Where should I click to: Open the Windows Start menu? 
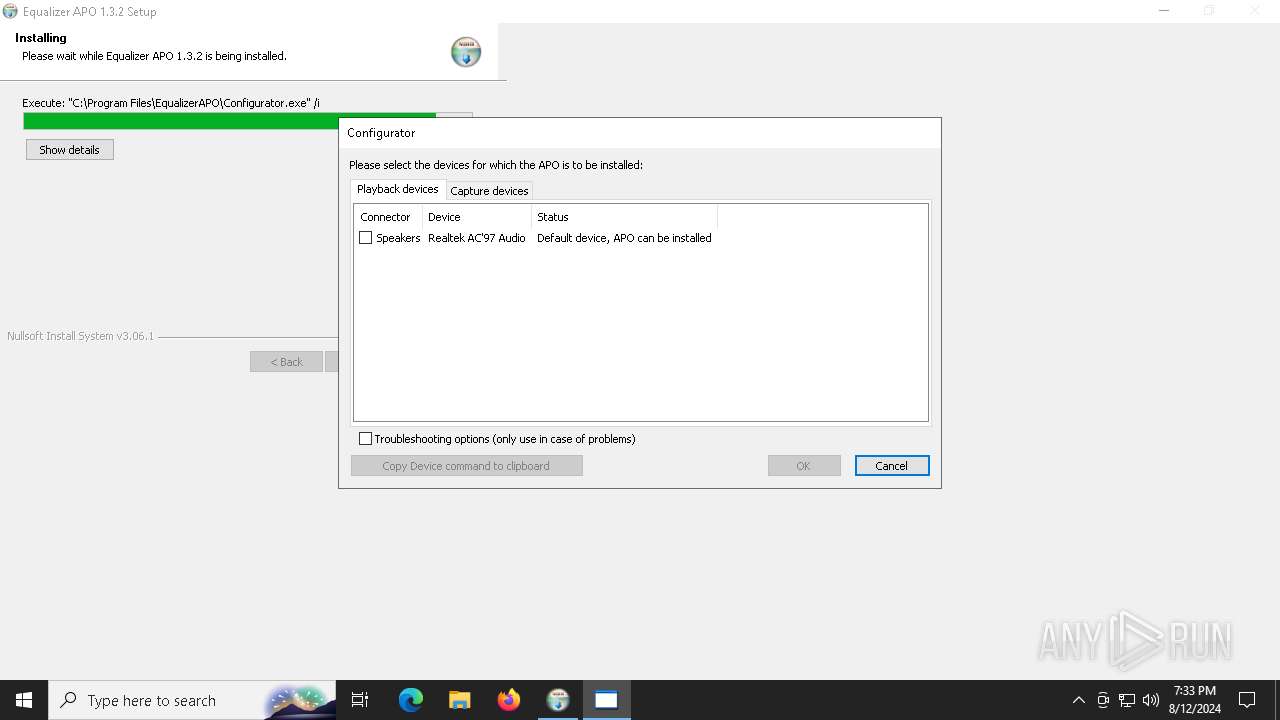pyautogui.click(x=24, y=700)
